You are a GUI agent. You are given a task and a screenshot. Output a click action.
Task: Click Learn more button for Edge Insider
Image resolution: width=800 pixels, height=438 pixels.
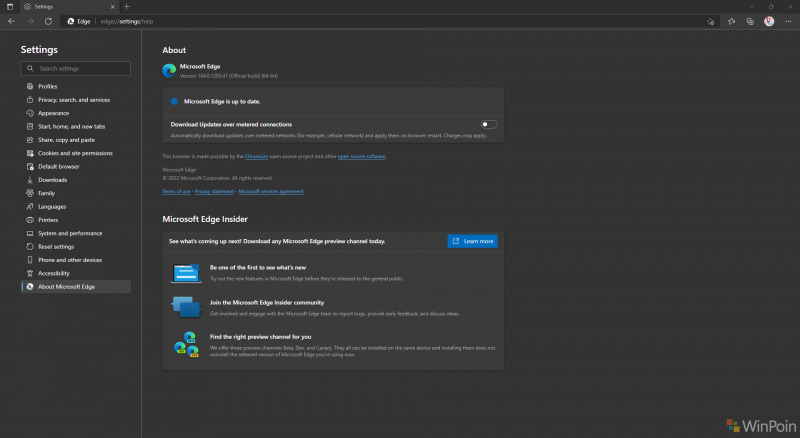tap(472, 241)
